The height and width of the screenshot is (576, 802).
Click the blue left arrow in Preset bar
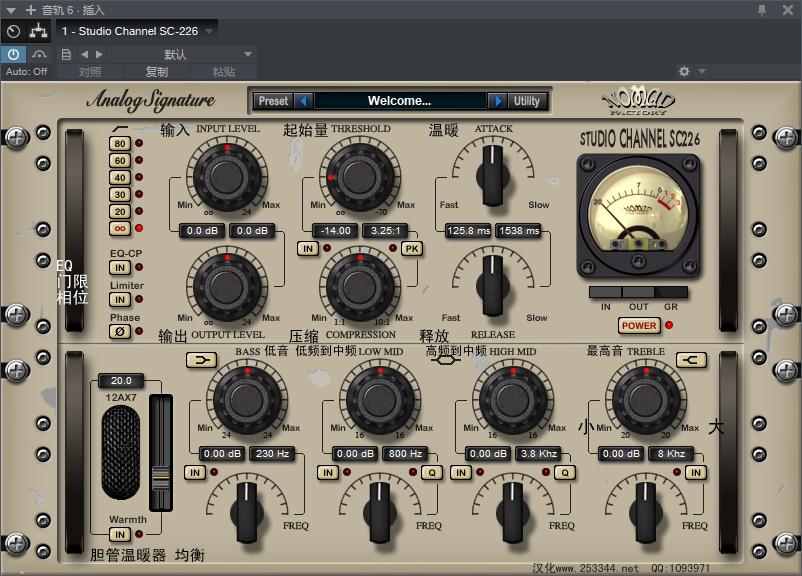coord(304,101)
